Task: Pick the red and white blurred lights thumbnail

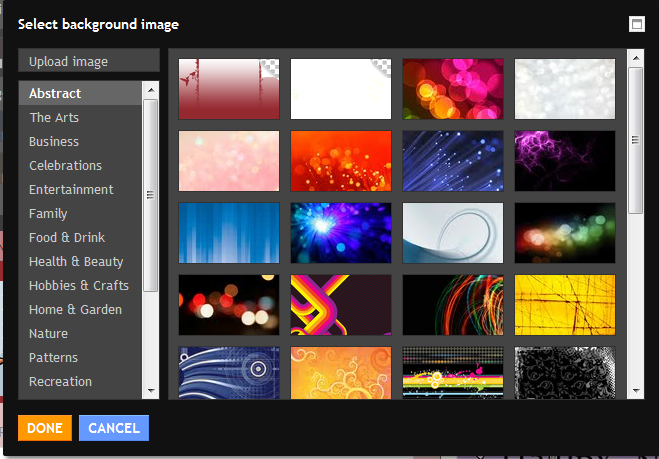Action: point(229,305)
